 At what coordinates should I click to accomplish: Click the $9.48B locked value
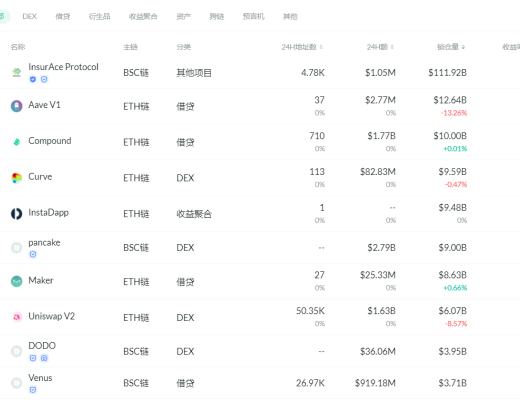pos(452,208)
